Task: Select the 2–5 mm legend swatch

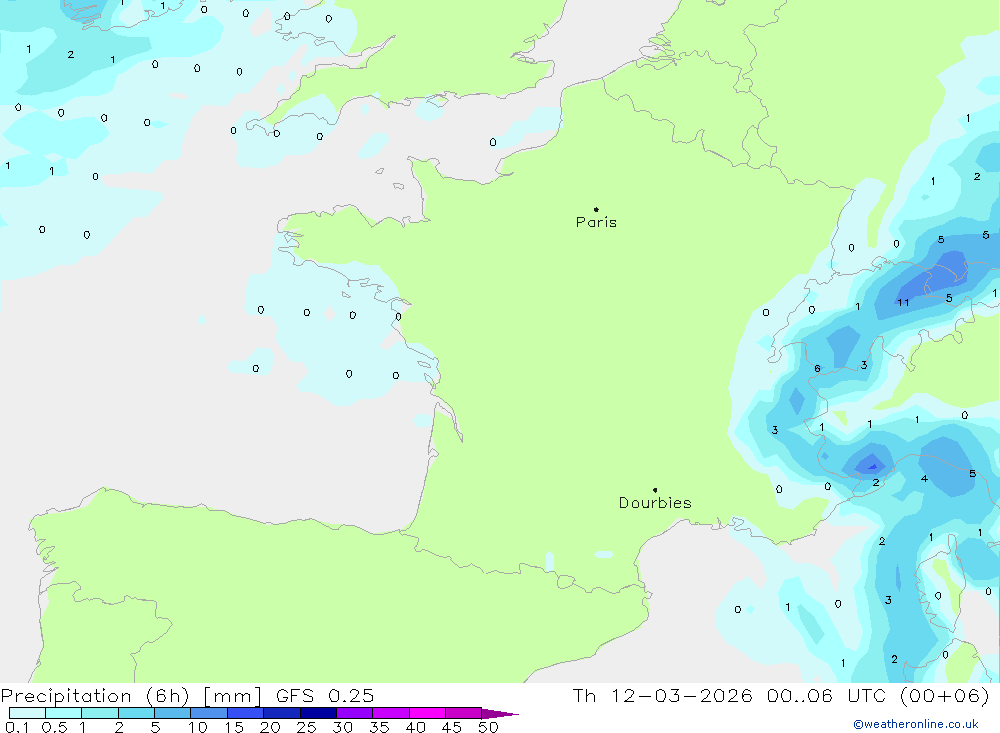Action: [x=136, y=713]
